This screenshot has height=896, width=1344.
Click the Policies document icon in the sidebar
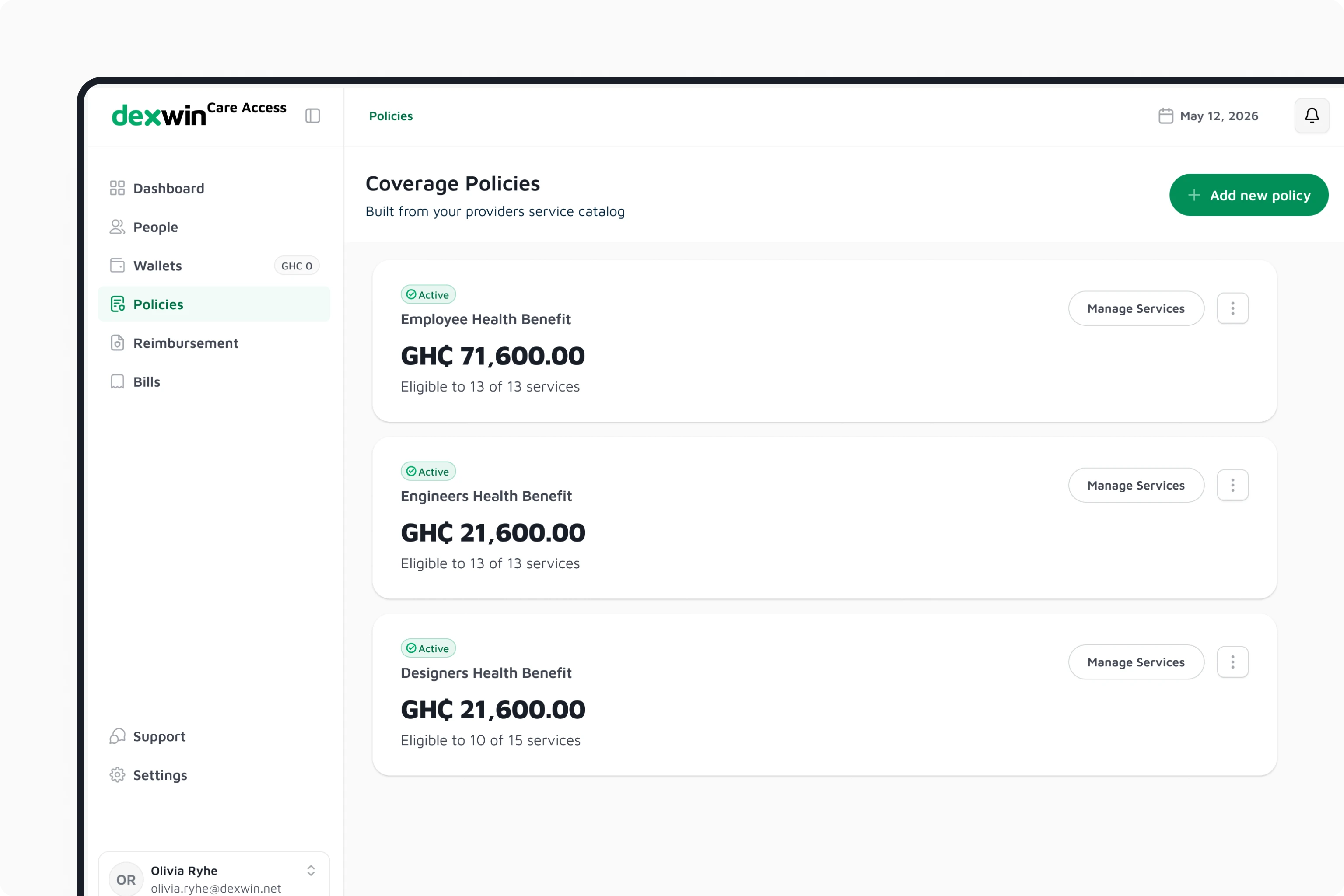[x=118, y=304]
